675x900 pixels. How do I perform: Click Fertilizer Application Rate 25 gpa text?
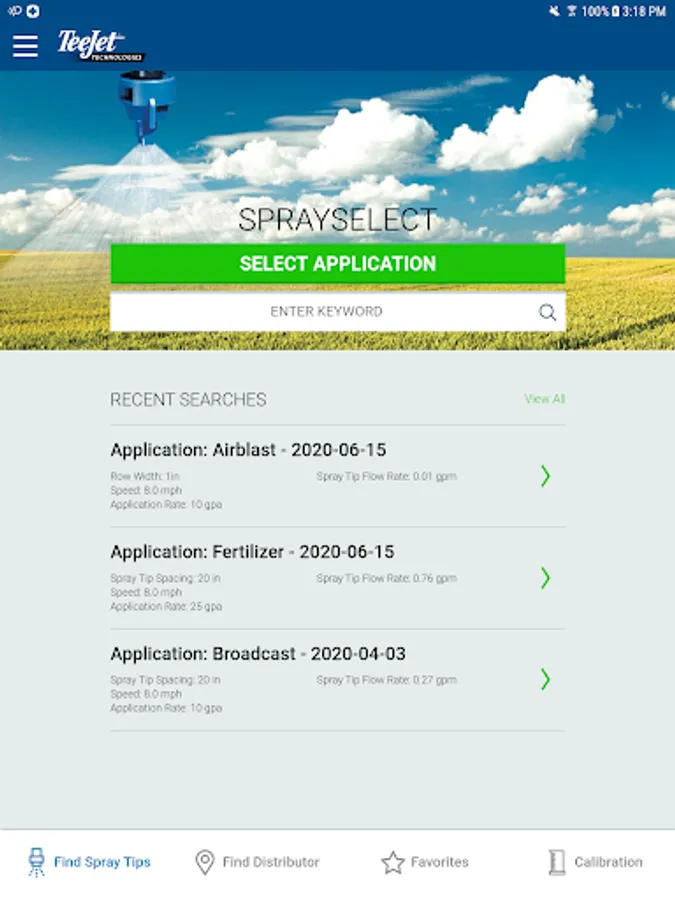click(166, 607)
